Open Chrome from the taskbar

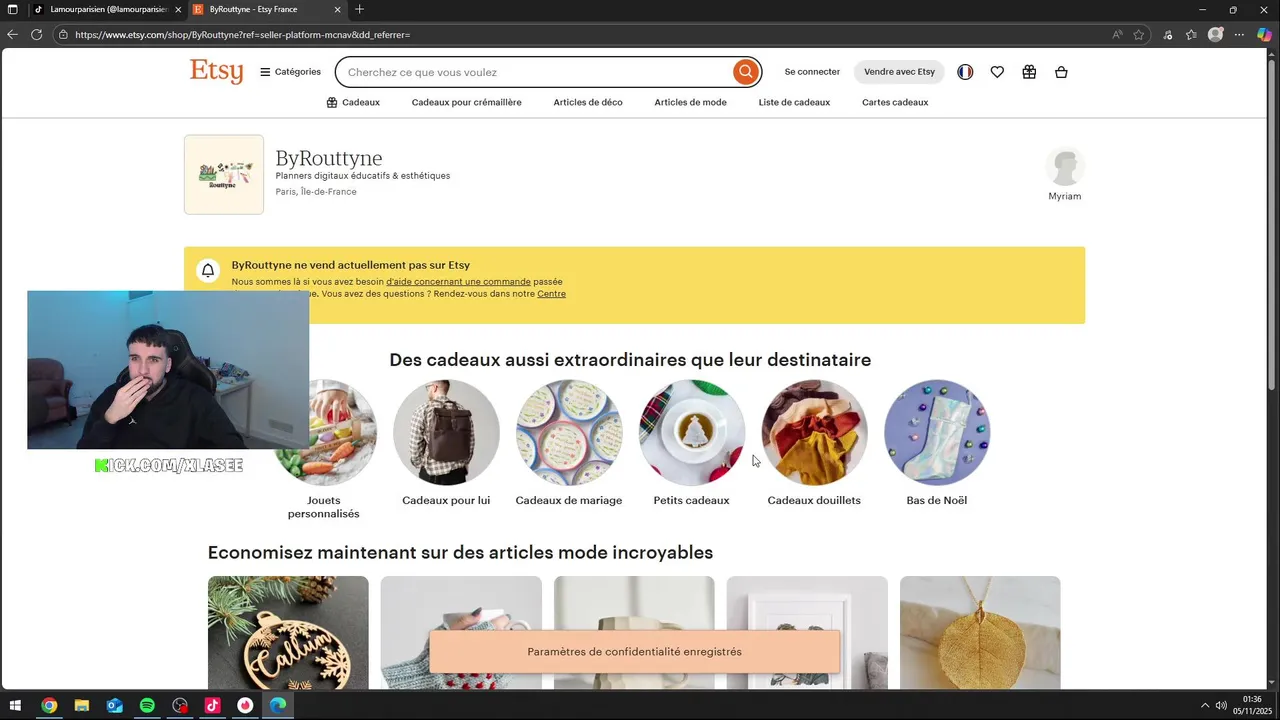pos(49,705)
